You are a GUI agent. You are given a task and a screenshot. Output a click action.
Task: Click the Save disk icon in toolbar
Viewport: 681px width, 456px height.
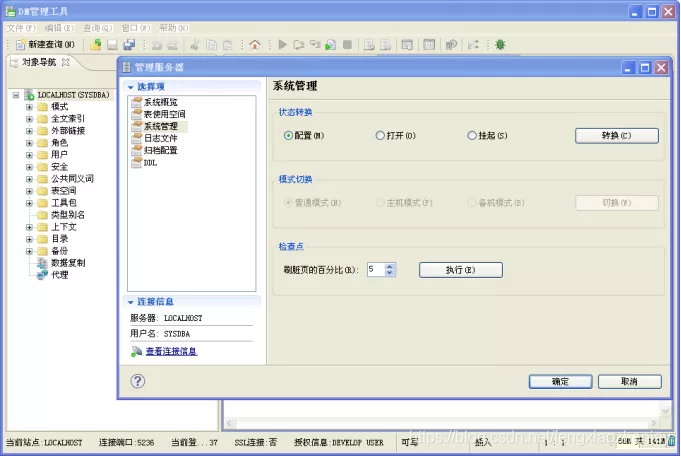point(112,44)
